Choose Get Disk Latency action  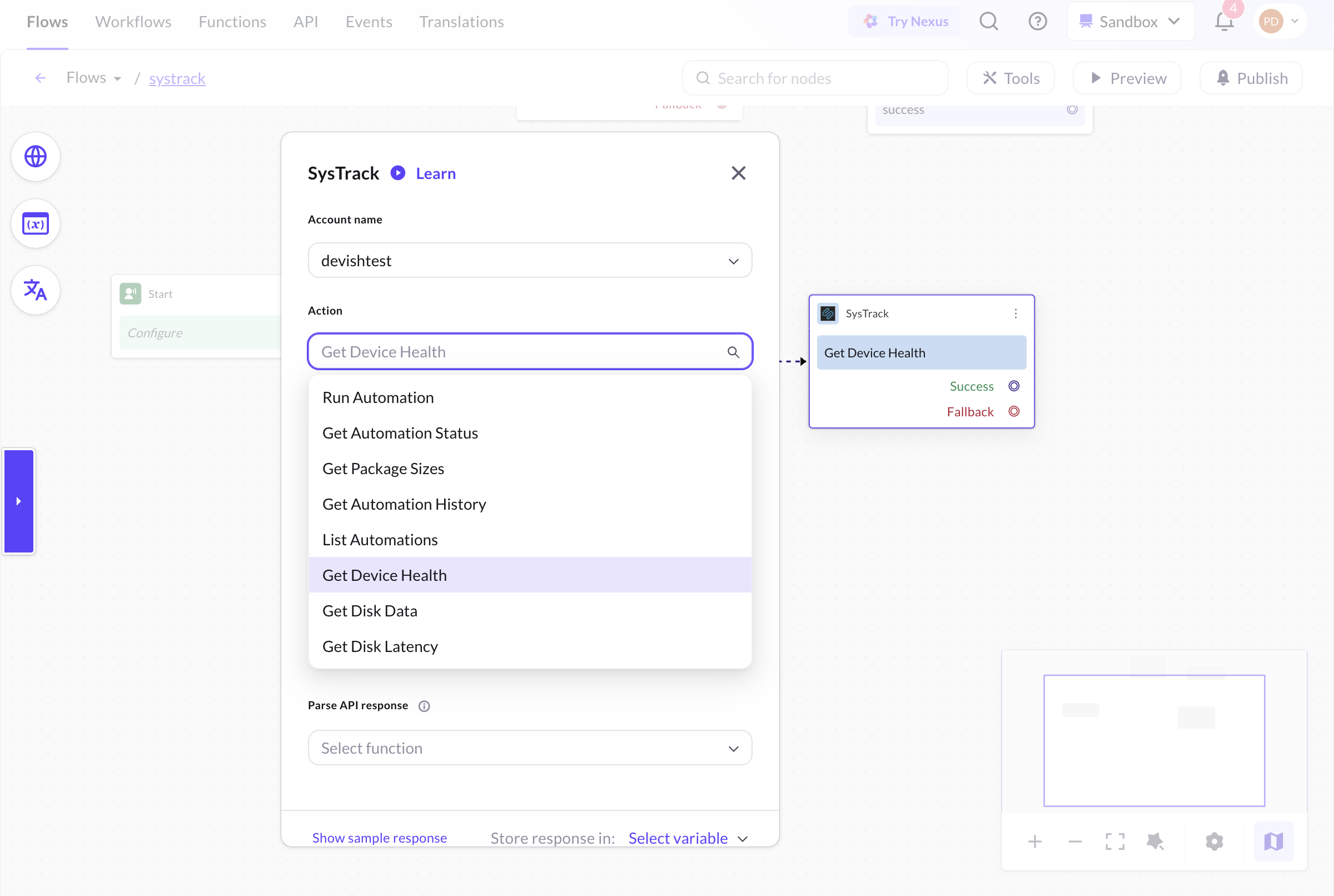pos(530,646)
